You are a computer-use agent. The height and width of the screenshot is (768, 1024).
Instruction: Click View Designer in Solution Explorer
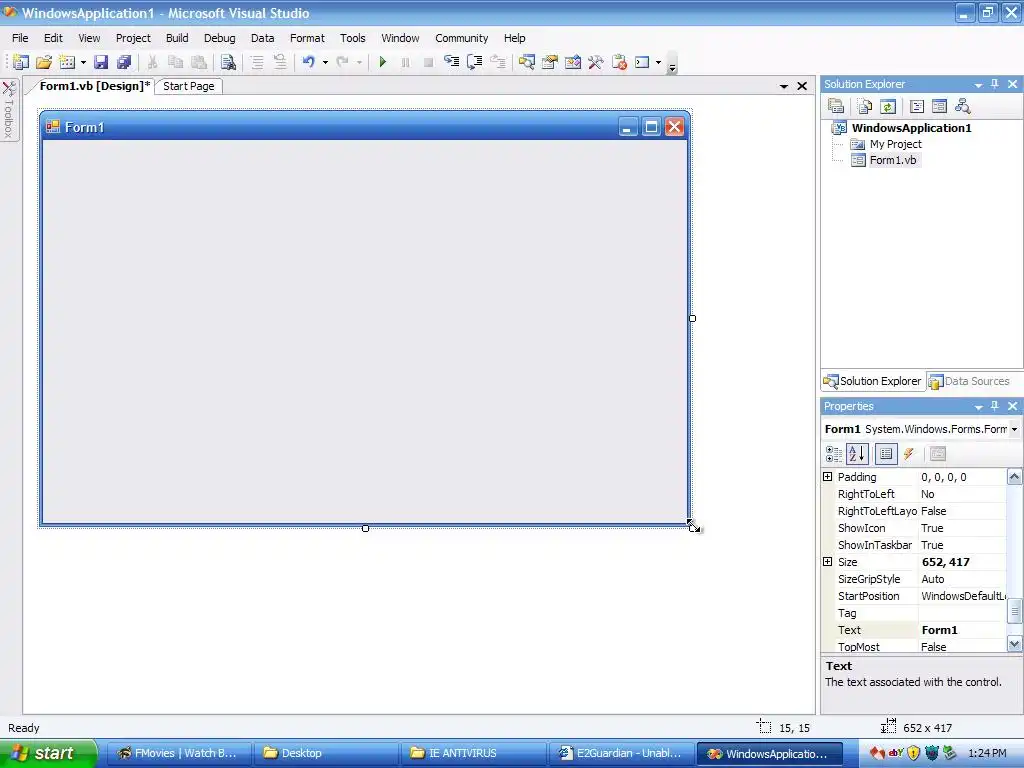(939, 106)
